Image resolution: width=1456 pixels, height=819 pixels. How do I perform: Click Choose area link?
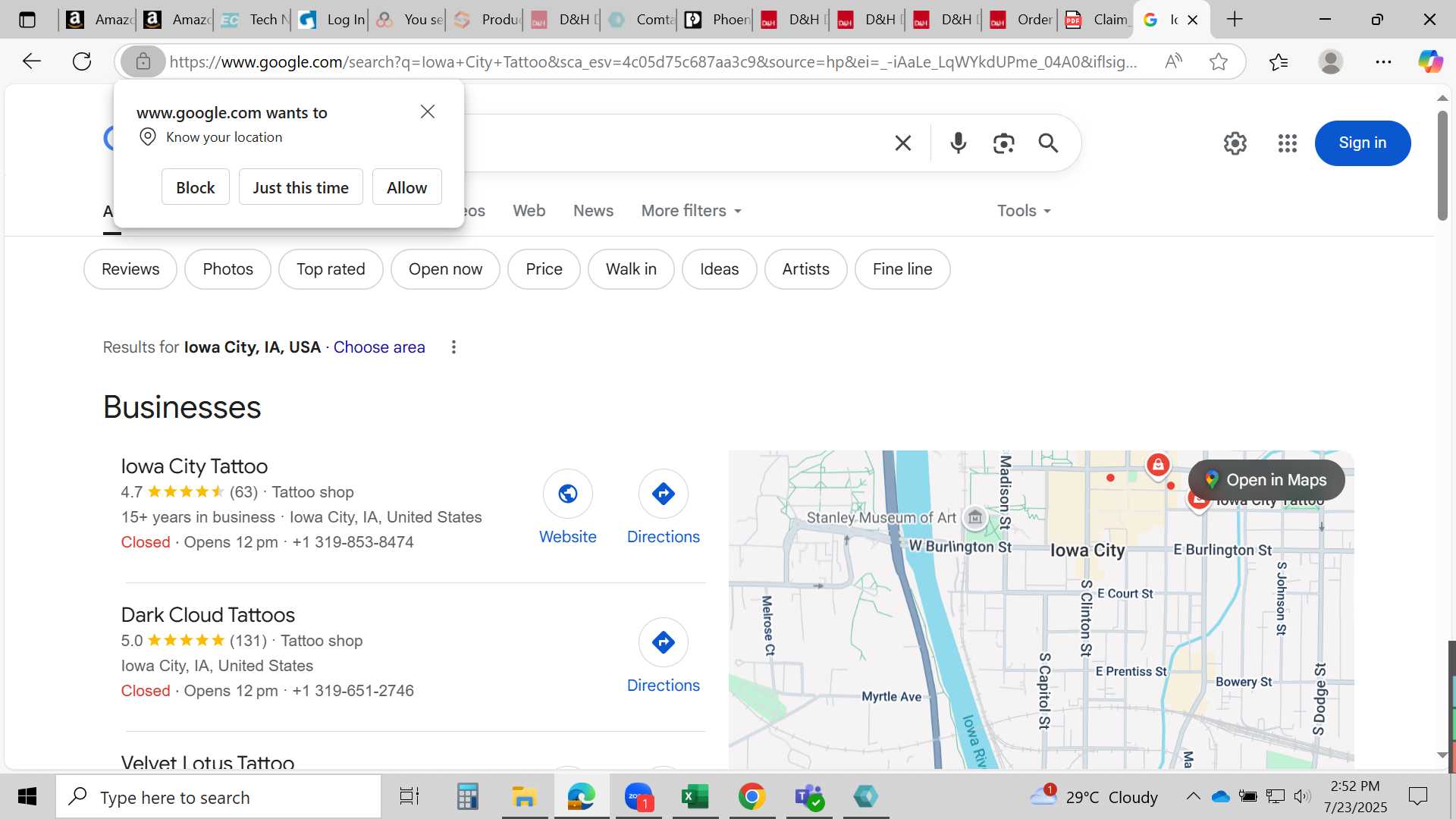(379, 347)
